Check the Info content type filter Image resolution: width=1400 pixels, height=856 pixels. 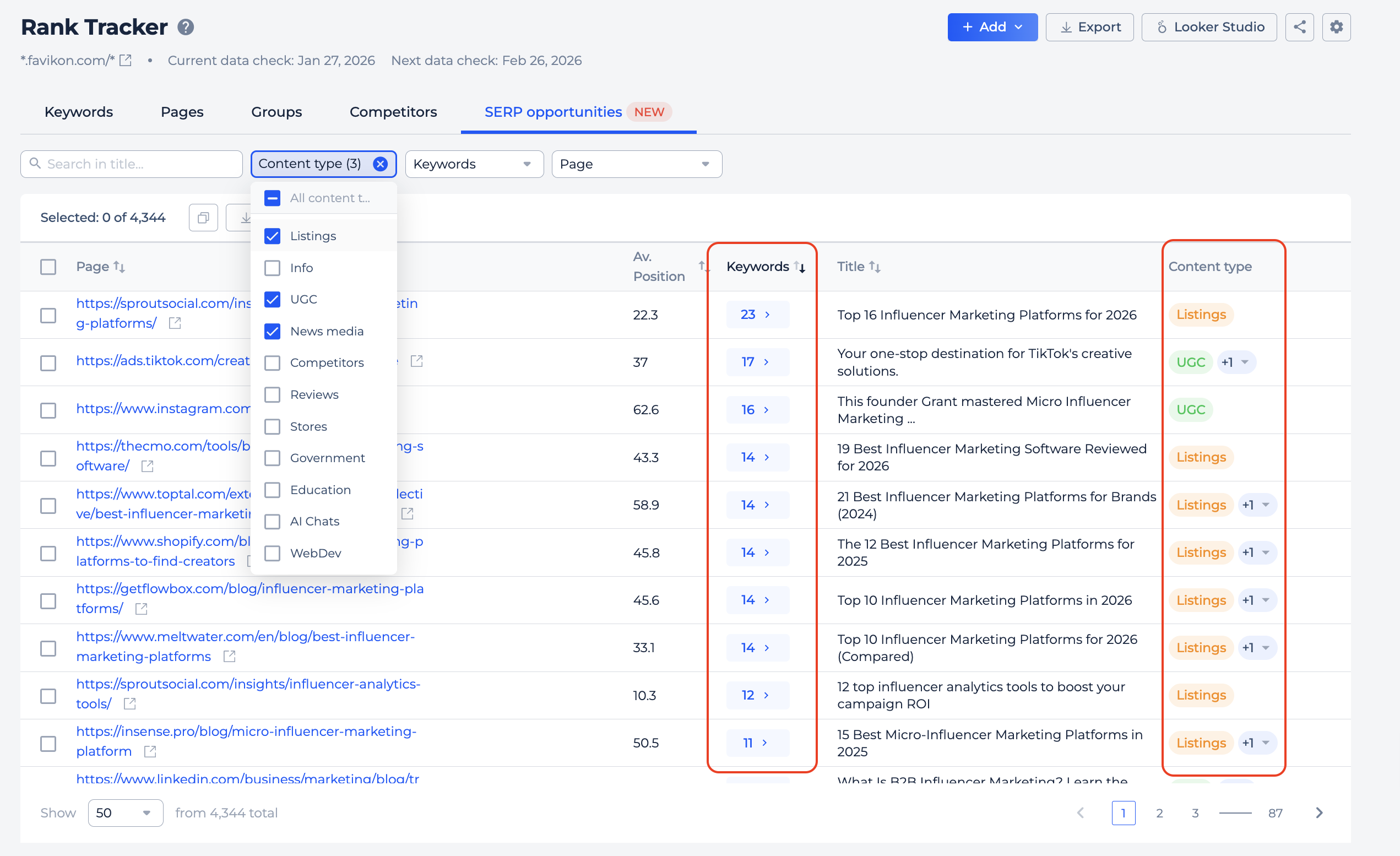(x=272, y=268)
